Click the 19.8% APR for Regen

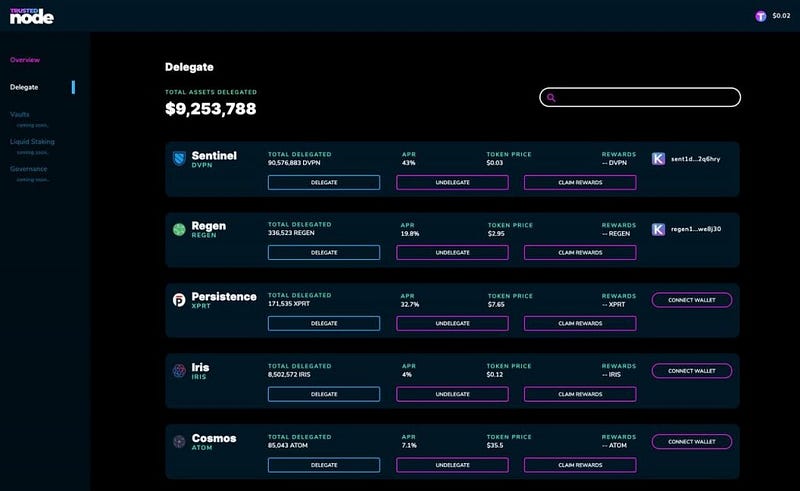pyautogui.click(x=410, y=234)
